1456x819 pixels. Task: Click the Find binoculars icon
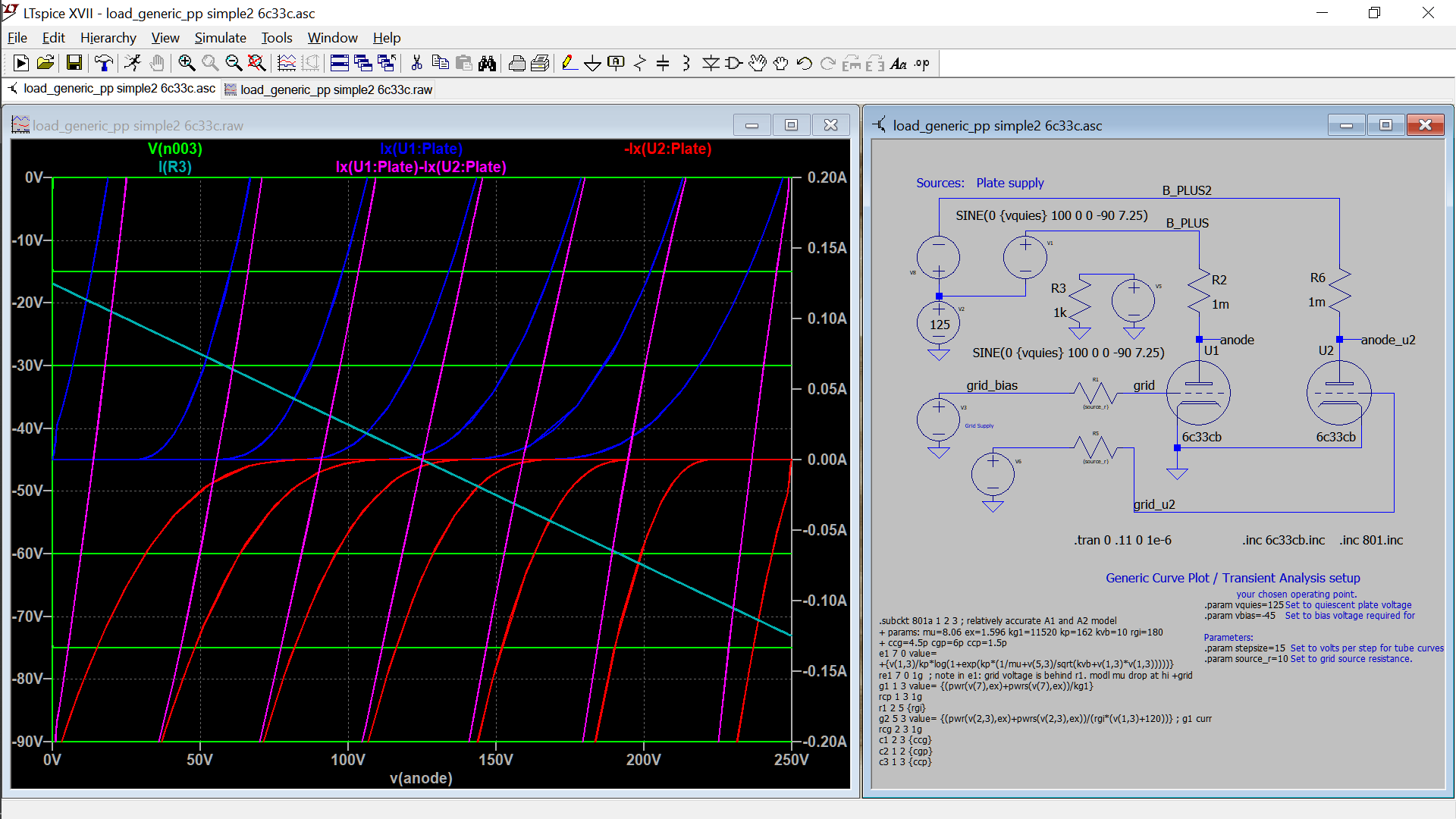tap(487, 64)
